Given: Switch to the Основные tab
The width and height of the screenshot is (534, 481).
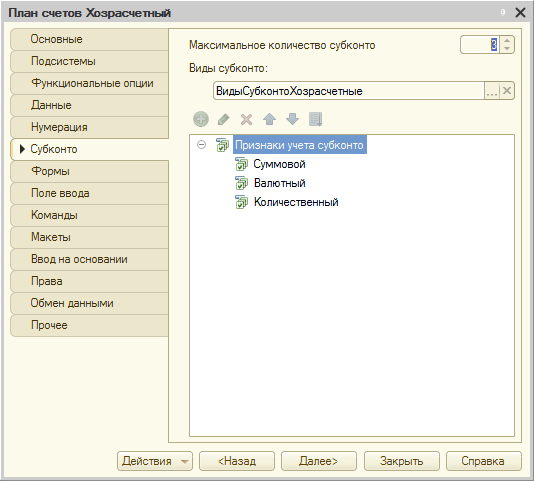Looking at the screenshot, I should [90, 39].
